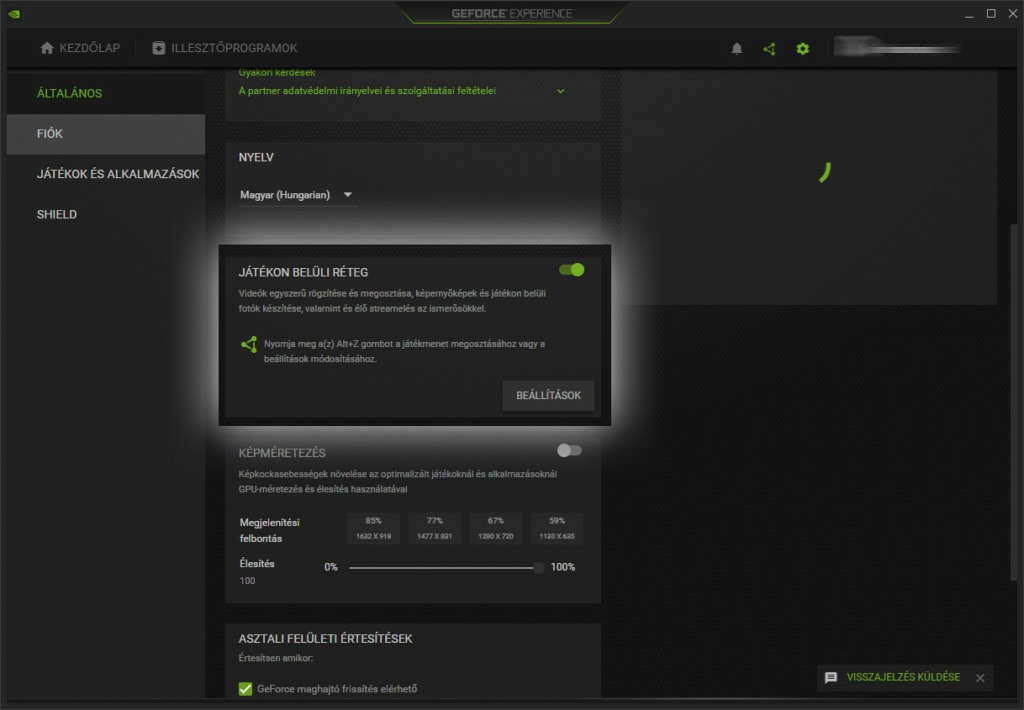Select the 67% 1280 X 720 resolution
Screen dimensions: 1024x710
point(496,528)
